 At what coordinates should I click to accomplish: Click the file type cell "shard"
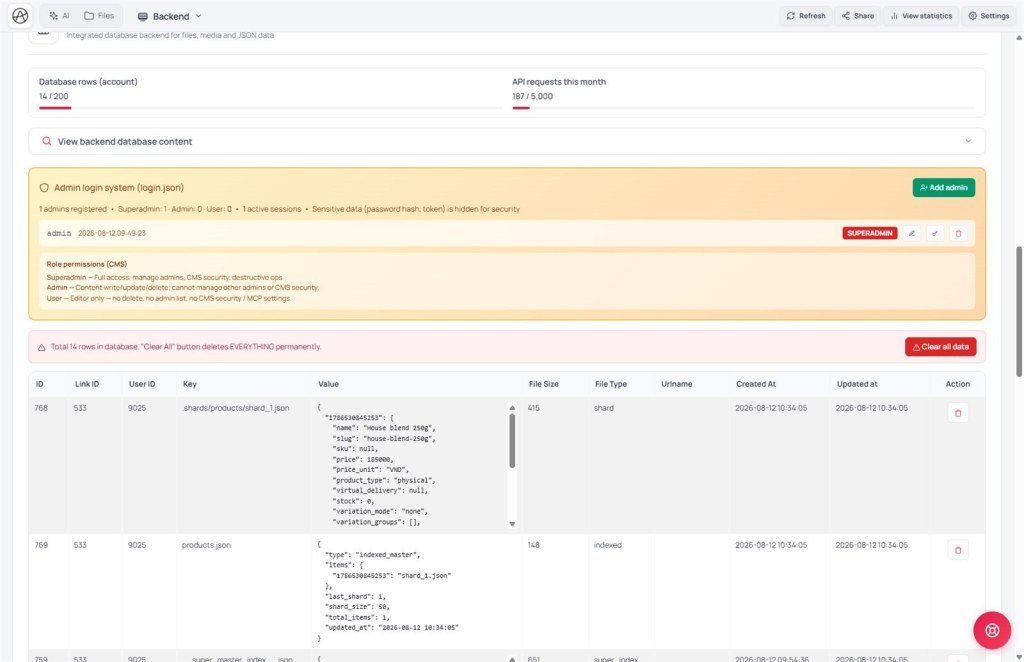603,408
